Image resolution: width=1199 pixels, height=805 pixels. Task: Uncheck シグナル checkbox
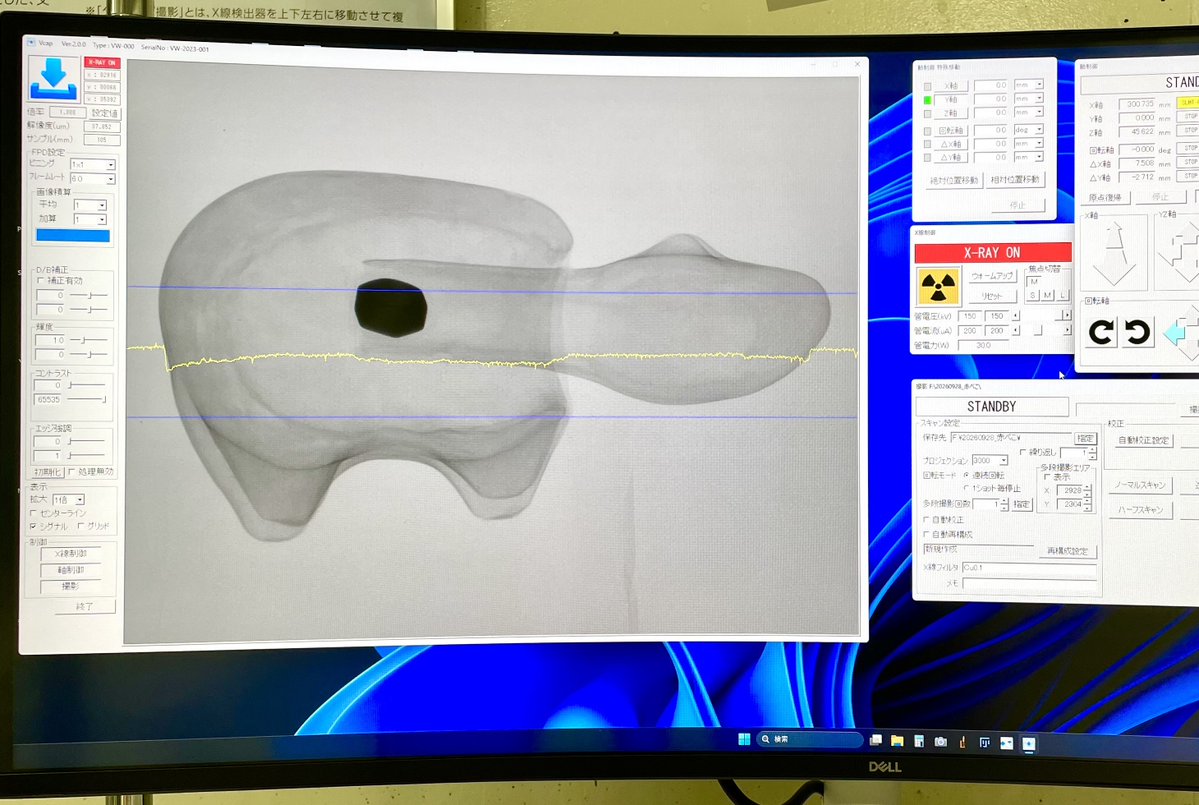(33, 526)
